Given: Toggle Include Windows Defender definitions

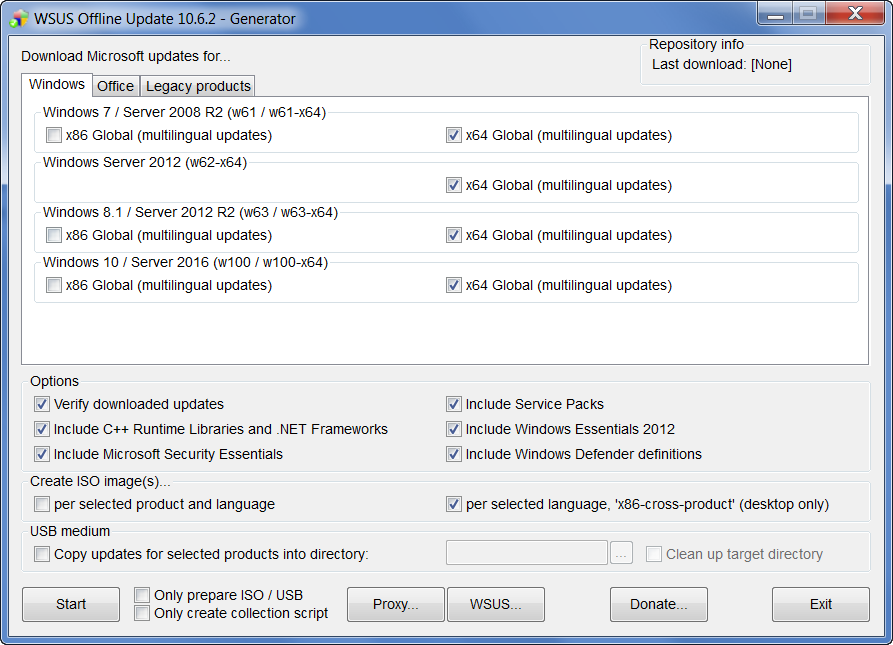Looking at the screenshot, I should pos(454,454).
